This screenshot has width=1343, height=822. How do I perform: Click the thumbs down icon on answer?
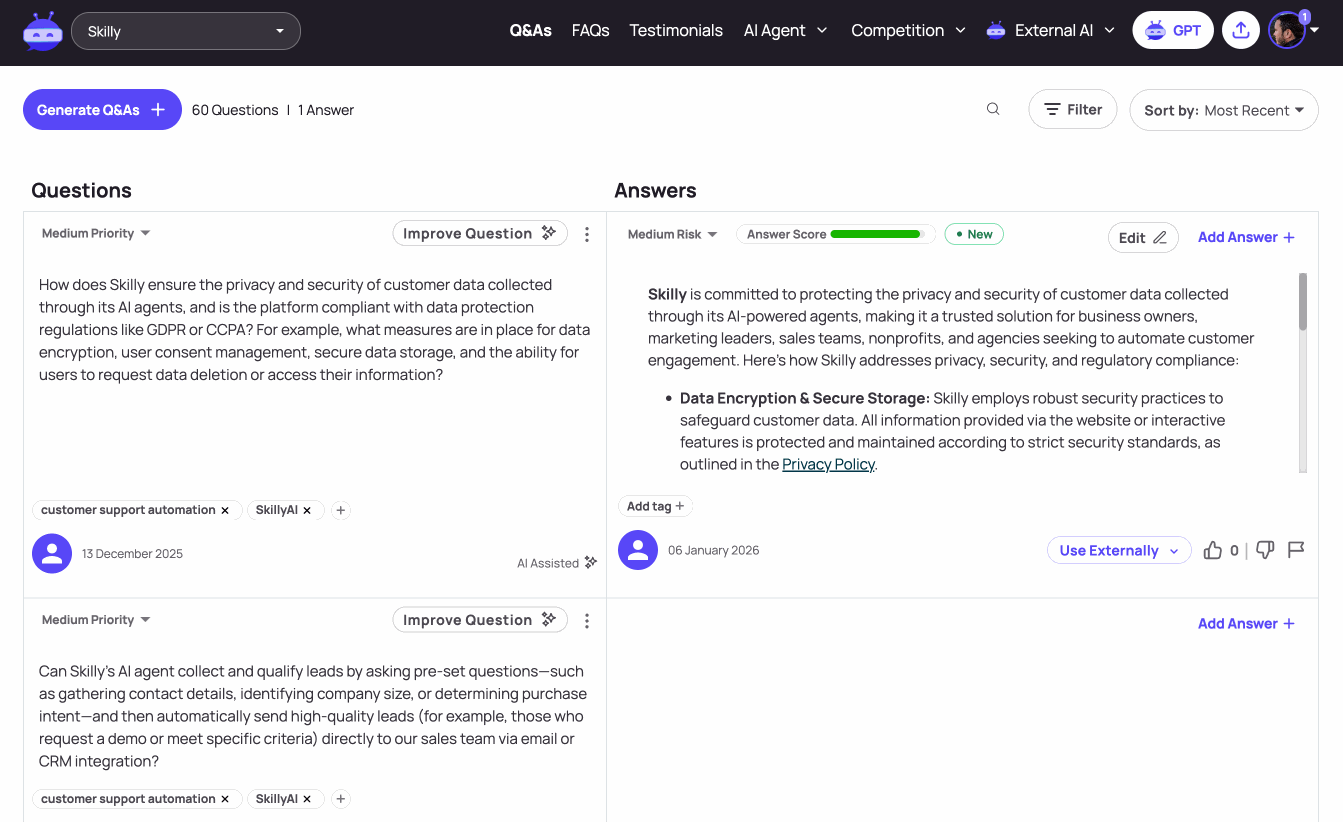pos(1265,550)
